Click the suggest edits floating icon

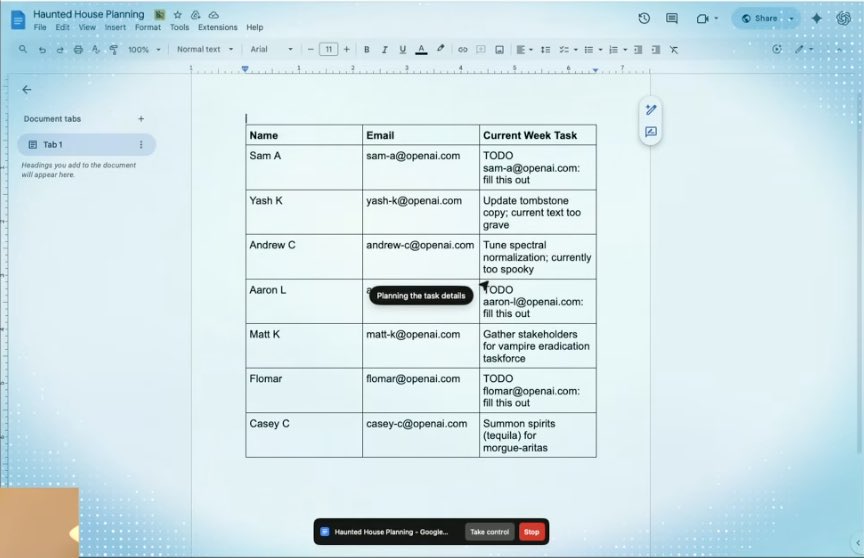[651, 110]
